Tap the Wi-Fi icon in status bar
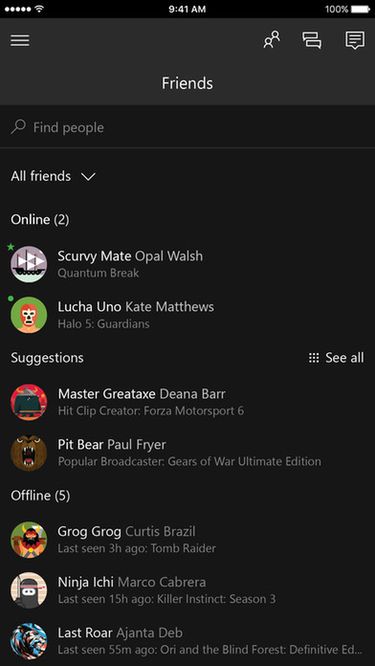 point(39,8)
